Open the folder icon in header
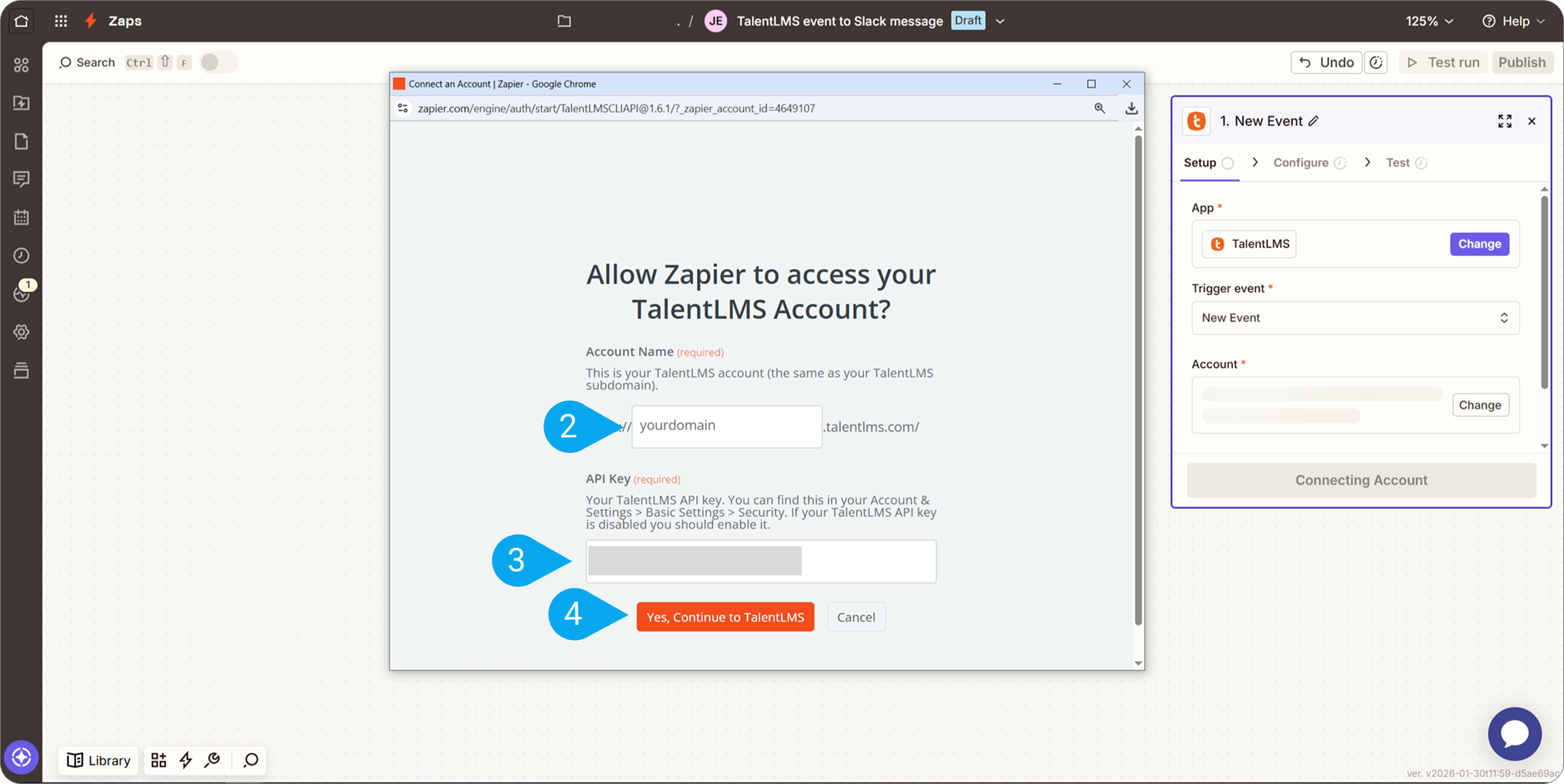 click(x=564, y=21)
